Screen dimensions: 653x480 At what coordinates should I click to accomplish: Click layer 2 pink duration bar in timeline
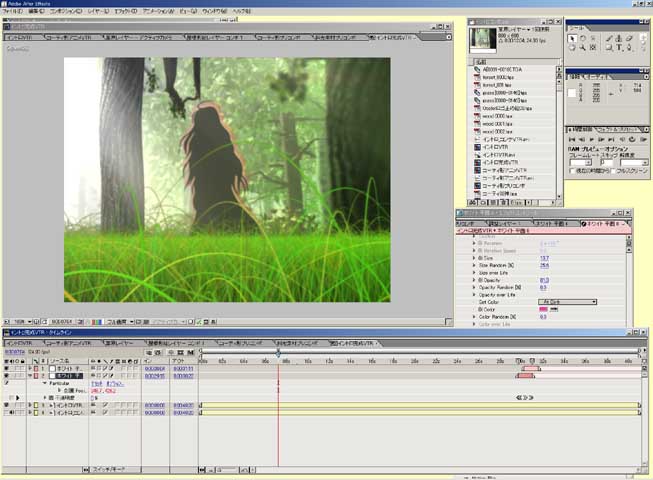[525, 376]
